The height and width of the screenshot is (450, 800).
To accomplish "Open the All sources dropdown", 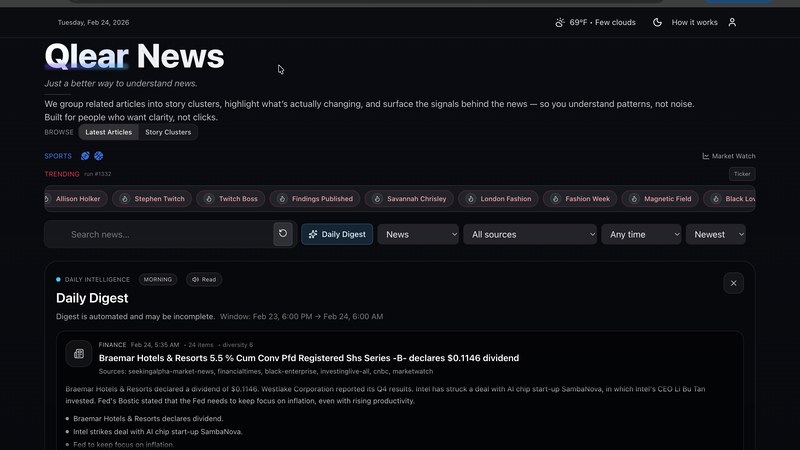I will (530, 234).
